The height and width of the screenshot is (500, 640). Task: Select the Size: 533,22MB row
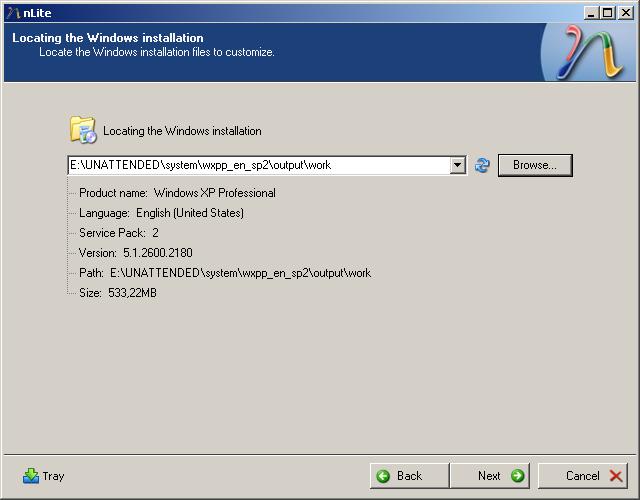[118, 293]
